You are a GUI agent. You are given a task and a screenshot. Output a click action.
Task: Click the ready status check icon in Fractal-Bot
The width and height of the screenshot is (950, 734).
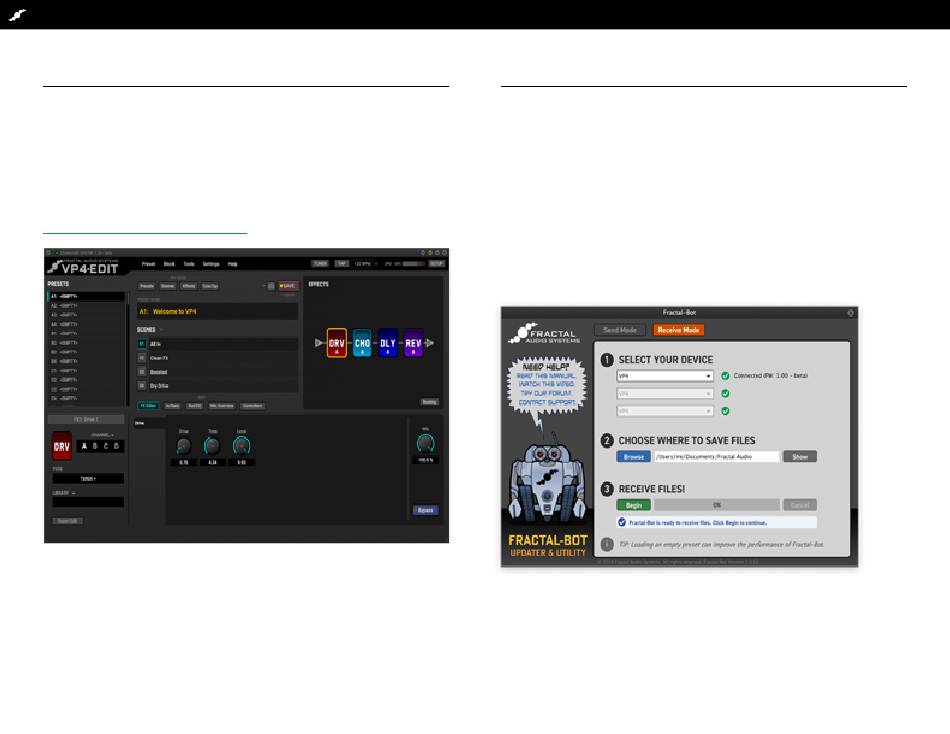pos(622,522)
